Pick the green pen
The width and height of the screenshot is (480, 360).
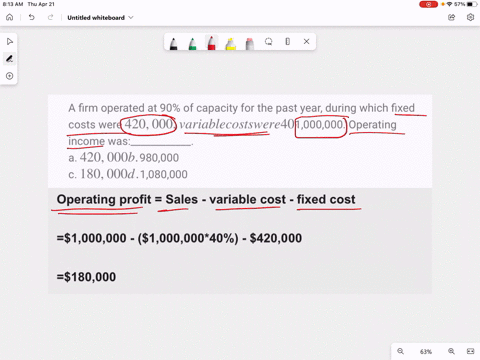point(192,43)
